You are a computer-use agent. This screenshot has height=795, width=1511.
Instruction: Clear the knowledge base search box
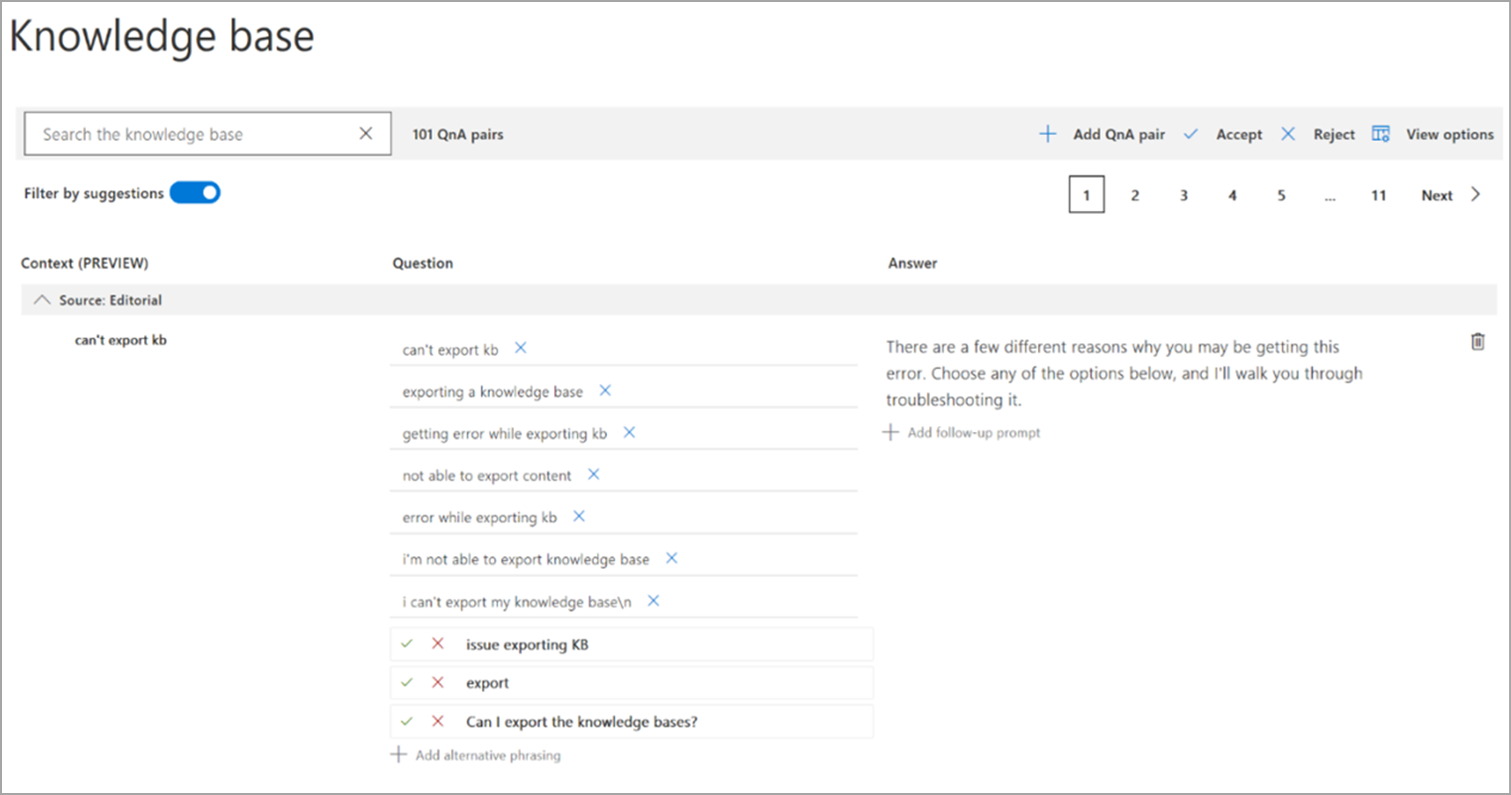pos(366,134)
